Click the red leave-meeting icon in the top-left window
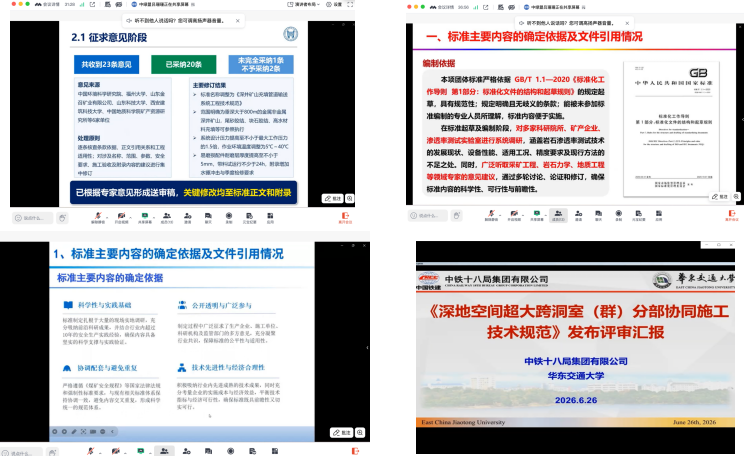This screenshot has height=456, width=745. pos(345,216)
